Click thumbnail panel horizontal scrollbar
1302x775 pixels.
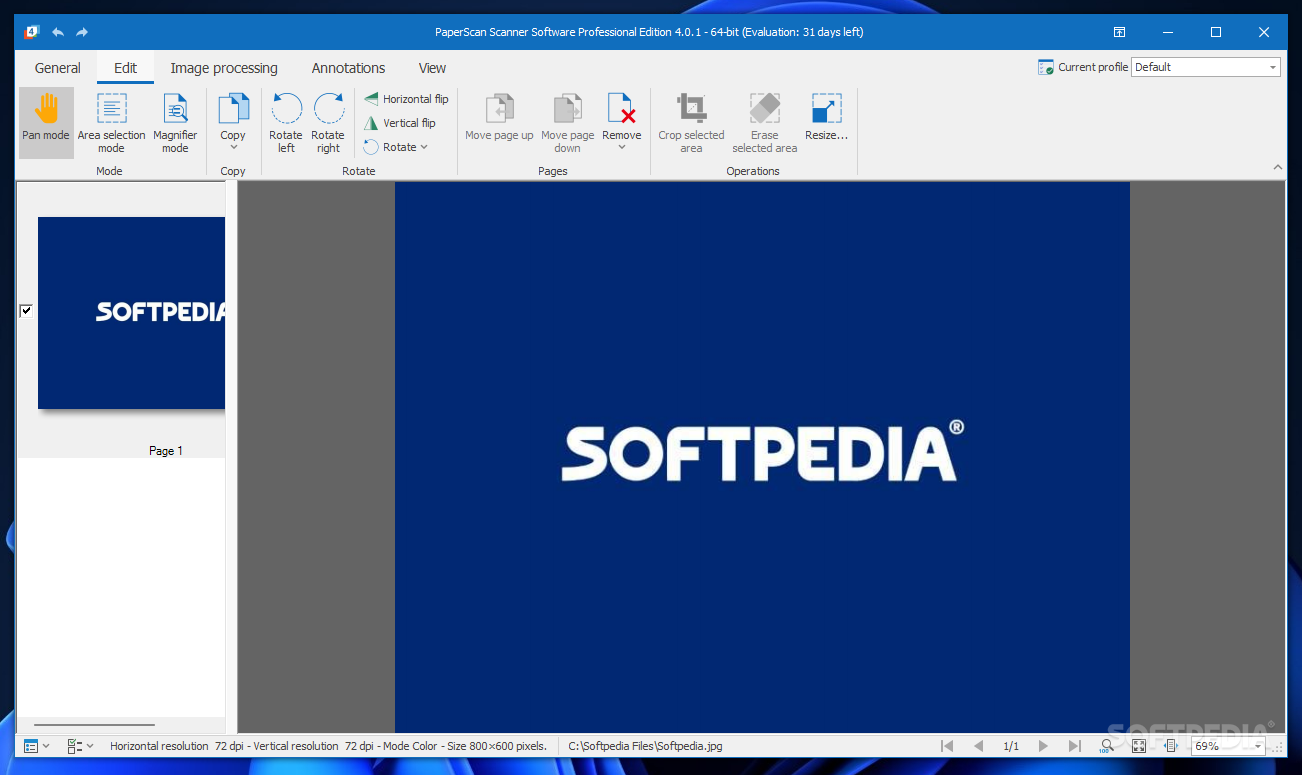[94, 724]
